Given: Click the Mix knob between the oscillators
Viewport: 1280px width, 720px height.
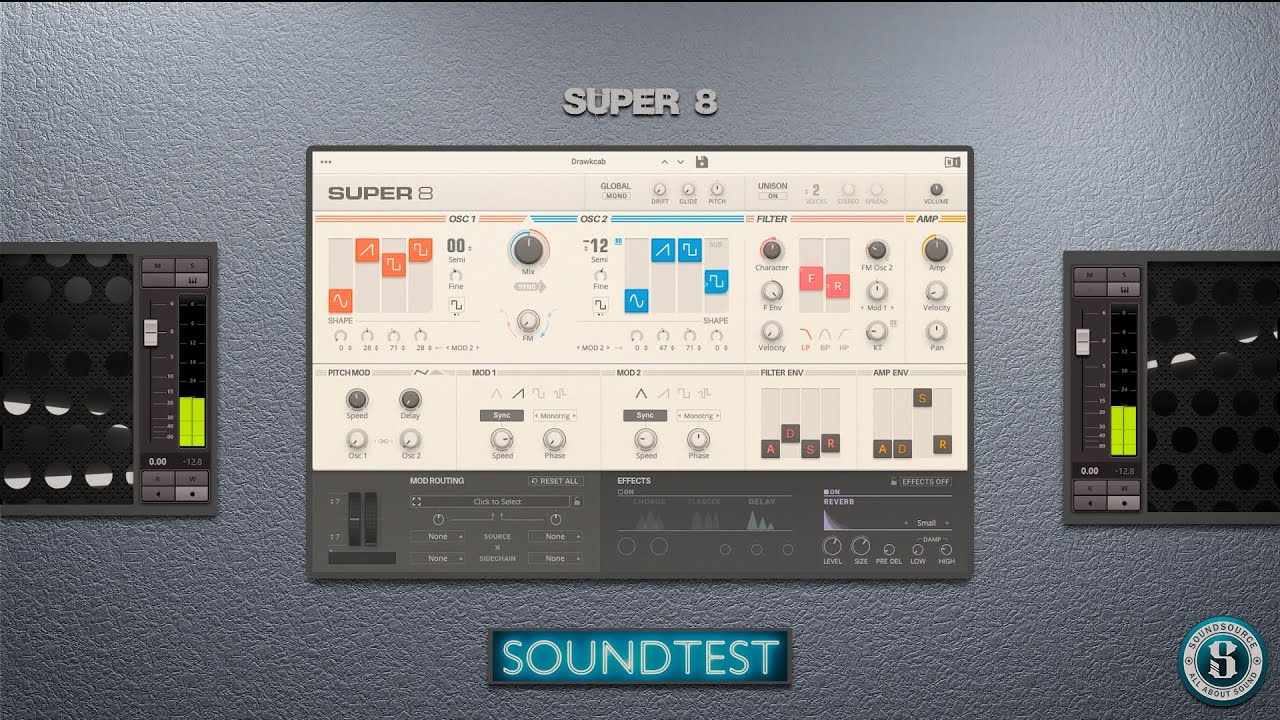Looking at the screenshot, I should point(528,249).
